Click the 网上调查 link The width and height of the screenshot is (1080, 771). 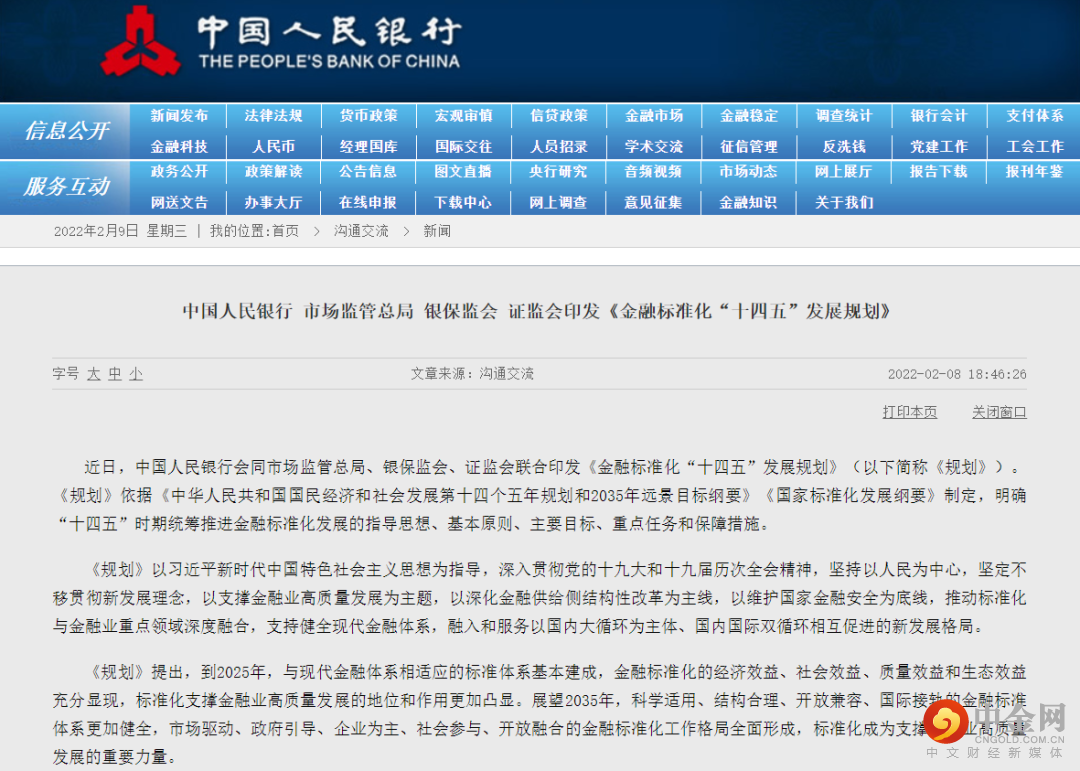point(559,203)
